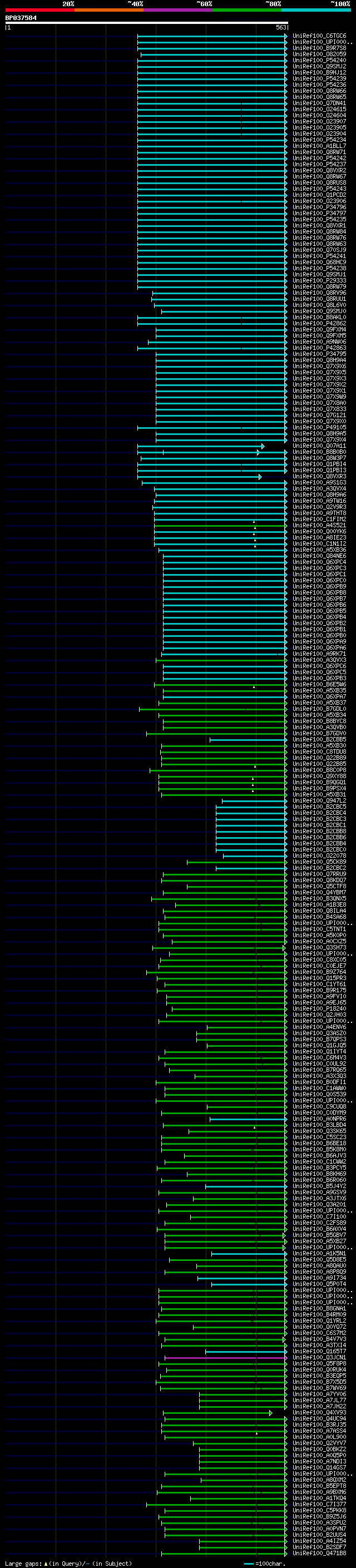
Task: Select the hit label UniRef100_A1TKQ4
Action: pos(319,1498)
